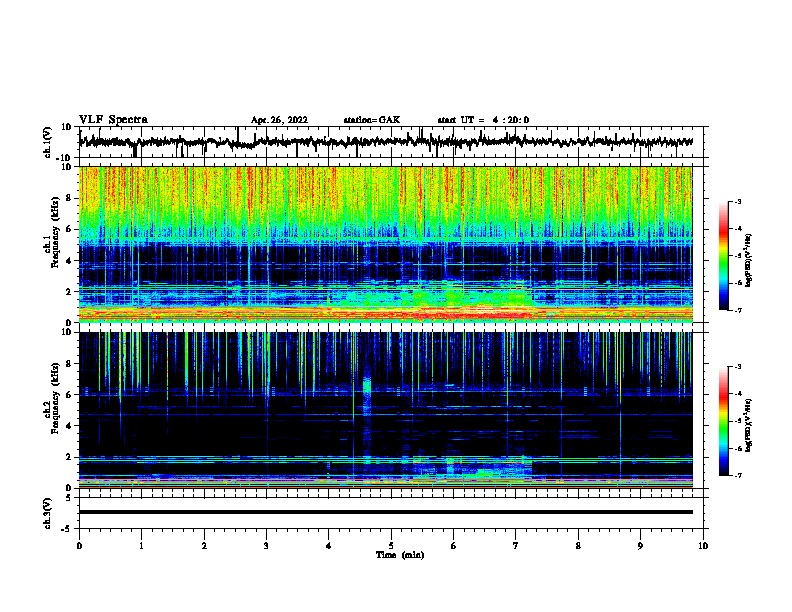Click time axis tick label "3"
This screenshot has height=612, width=792.
coord(266,546)
